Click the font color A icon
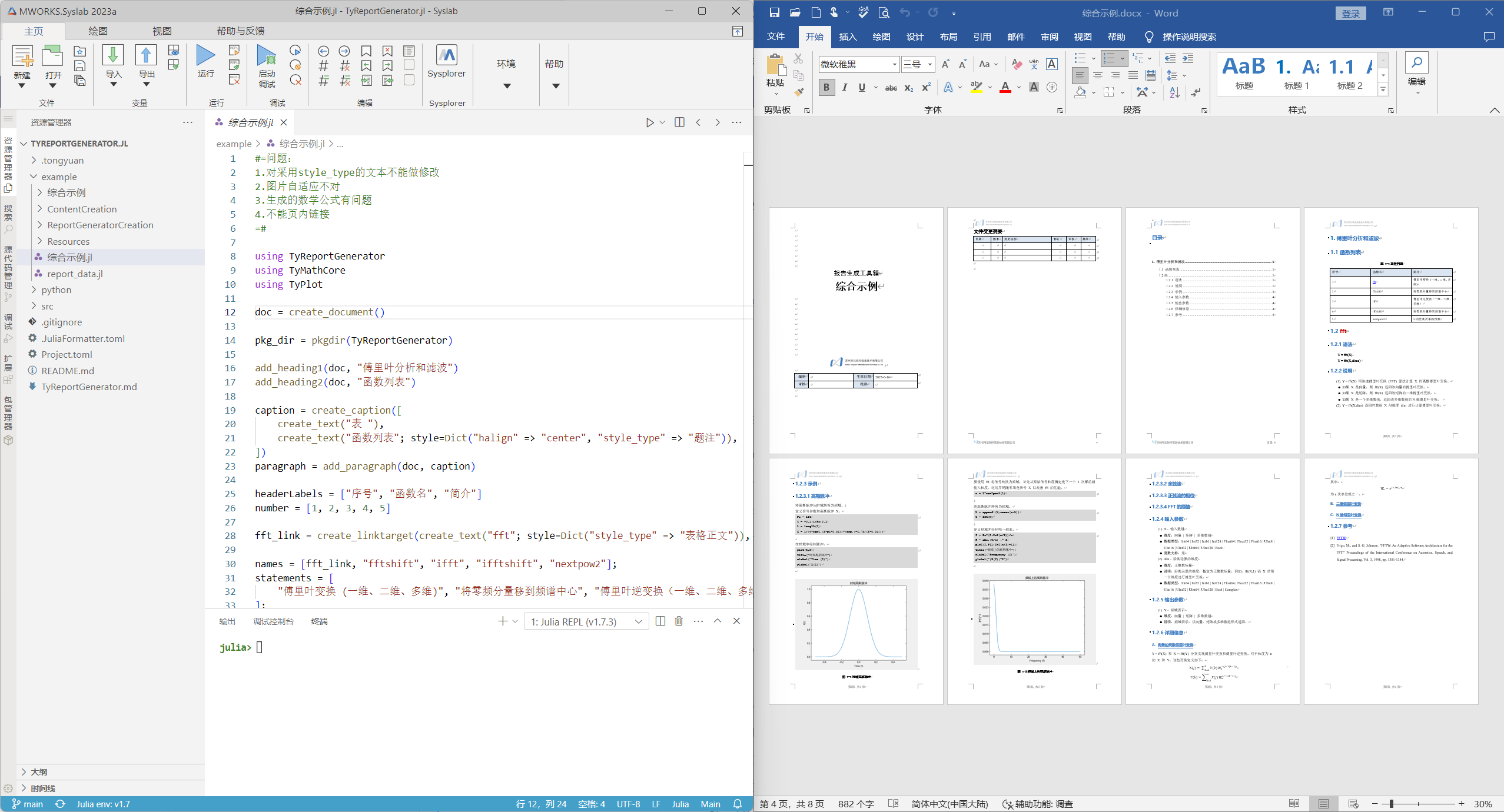The width and height of the screenshot is (1504, 812). coord(1005,87)
